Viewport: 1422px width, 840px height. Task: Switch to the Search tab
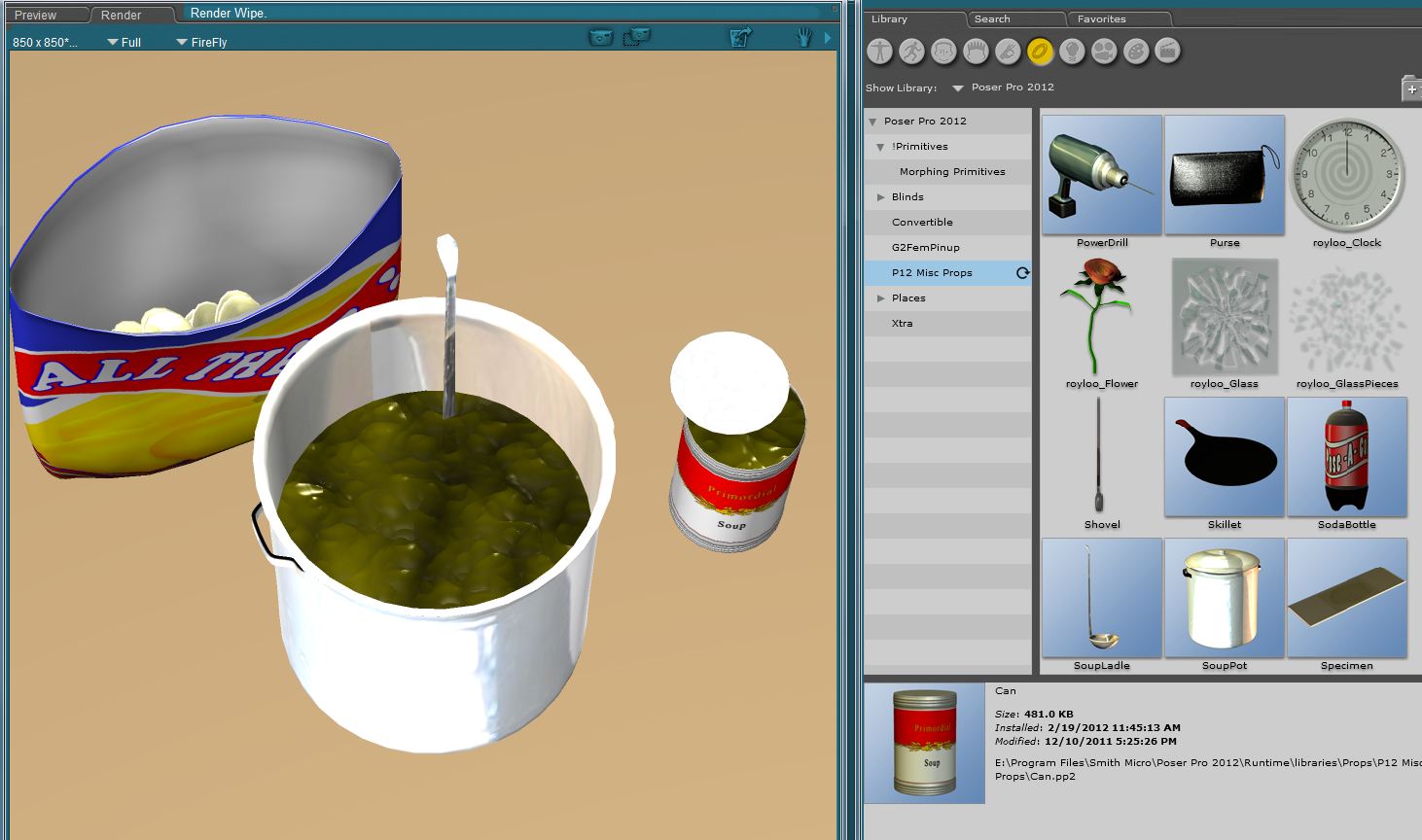(x=992, y=19)
